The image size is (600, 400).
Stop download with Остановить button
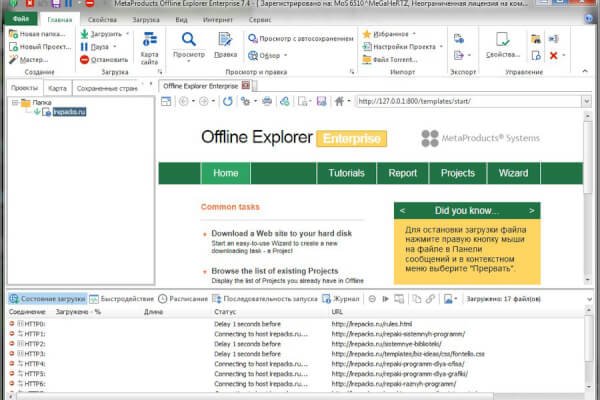point(104,59)
